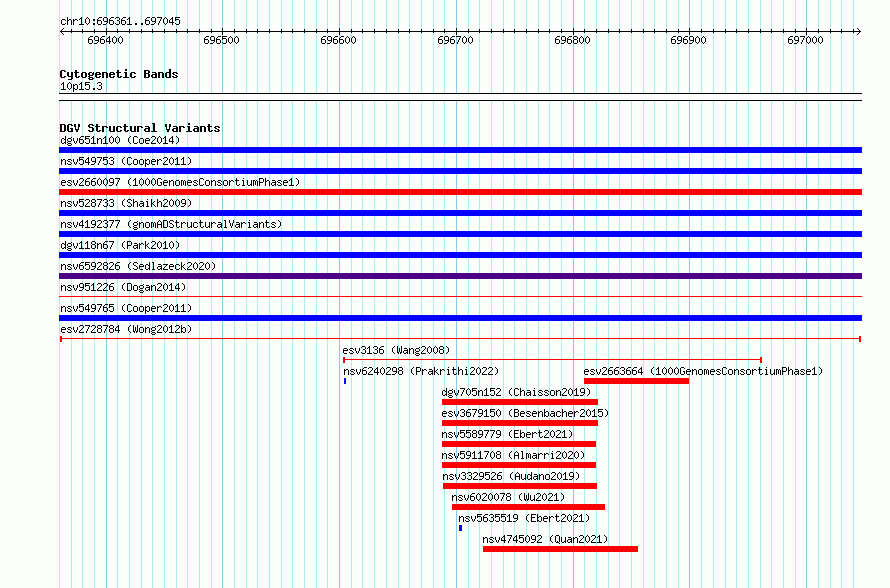Click the 697000 ruler coordinate

pyautogui.click(x=805, y=40)
